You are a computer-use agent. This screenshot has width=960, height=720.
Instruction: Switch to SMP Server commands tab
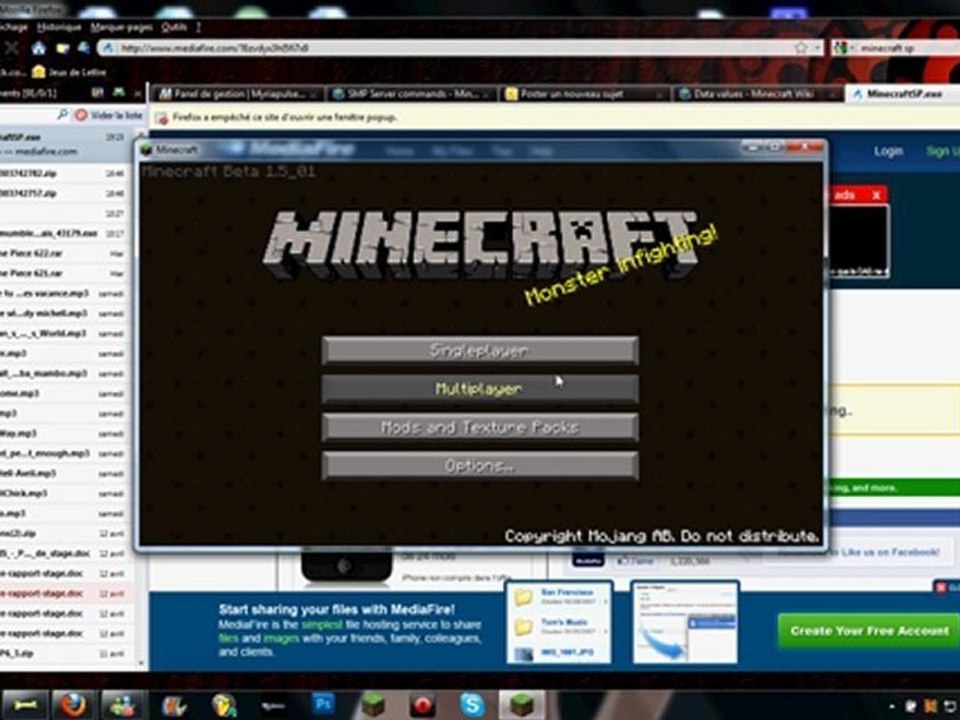411,94
